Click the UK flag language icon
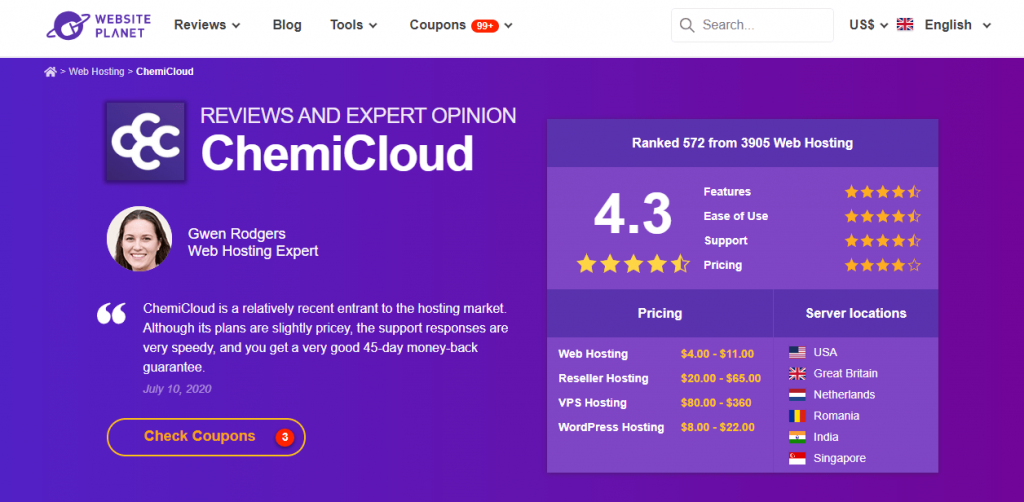The width and height of the screenshot is (1024, 502). [904, 25]
